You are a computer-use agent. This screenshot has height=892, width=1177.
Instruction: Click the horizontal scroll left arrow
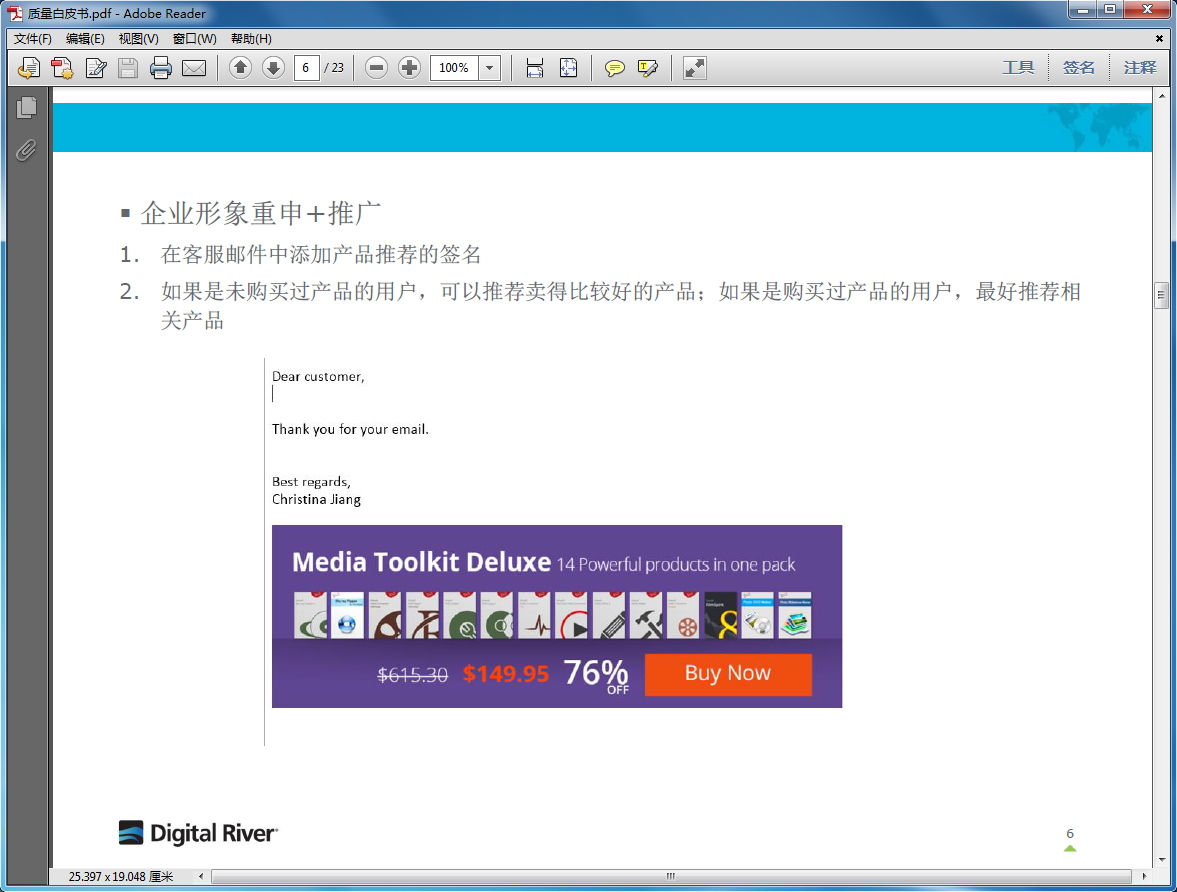201,876
